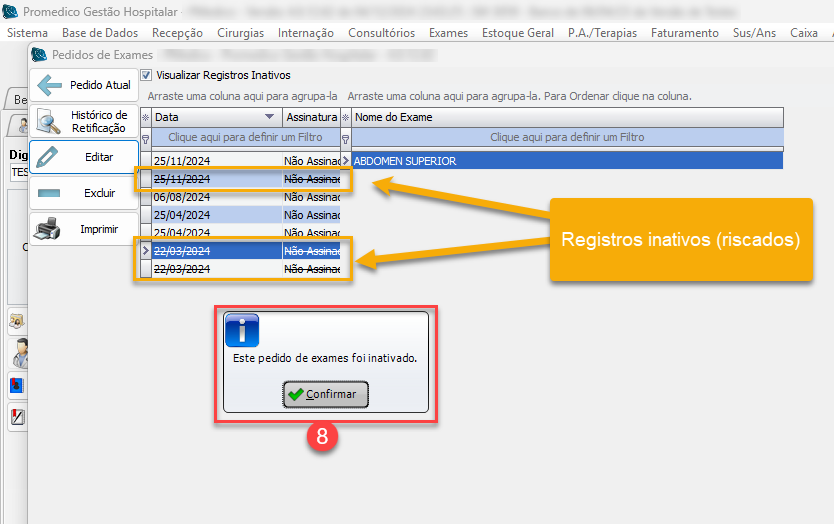Click the doctor icon in left sidebar

click(19, 351)
